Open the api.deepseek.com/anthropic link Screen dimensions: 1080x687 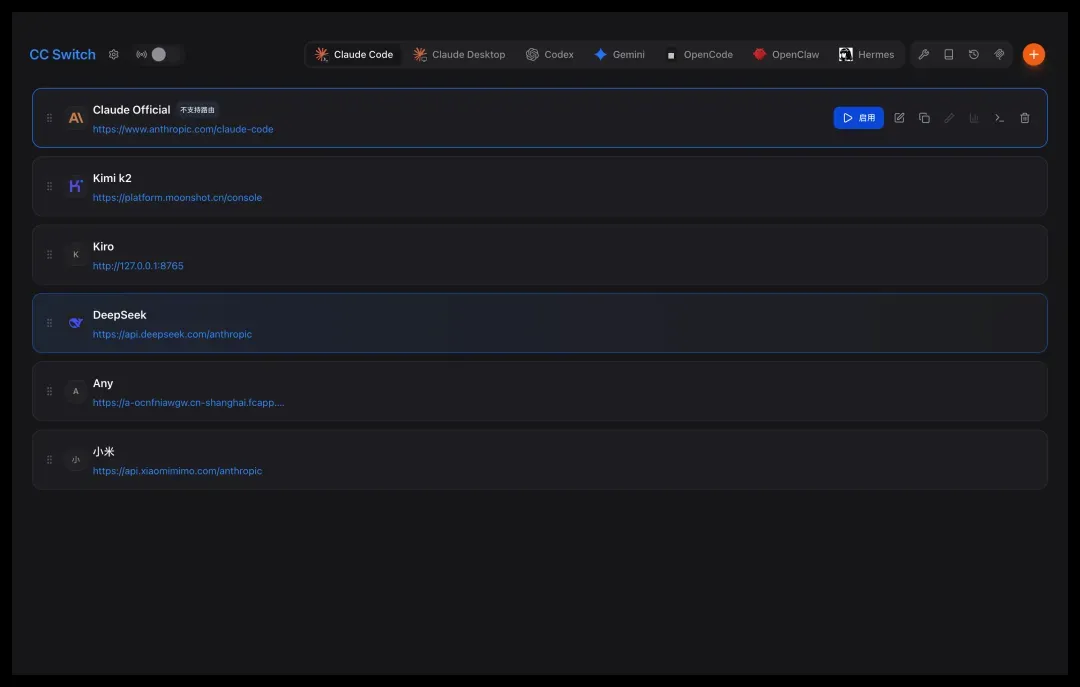click(172, 334)
